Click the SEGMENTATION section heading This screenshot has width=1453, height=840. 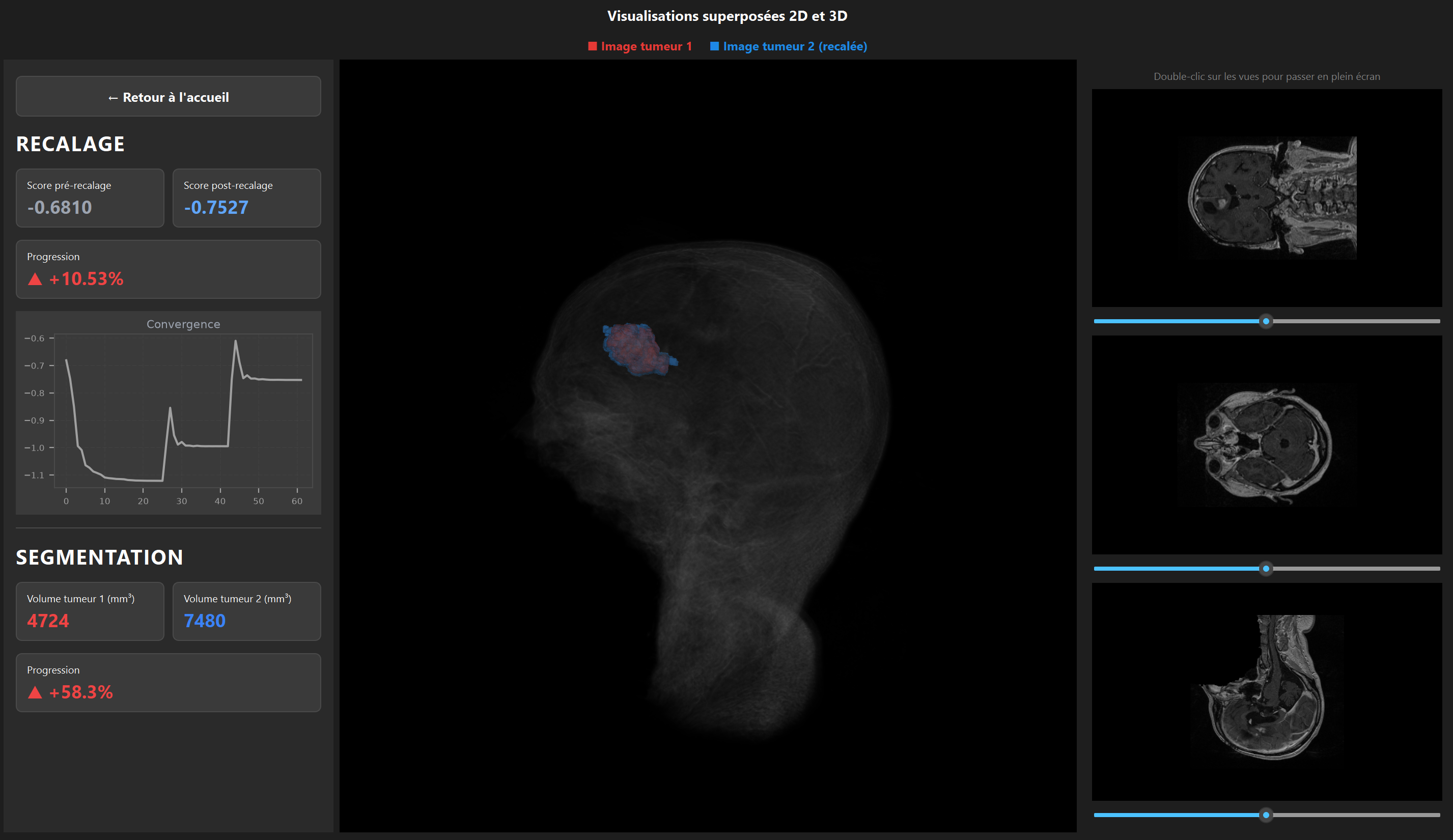[x=100, y=557]
